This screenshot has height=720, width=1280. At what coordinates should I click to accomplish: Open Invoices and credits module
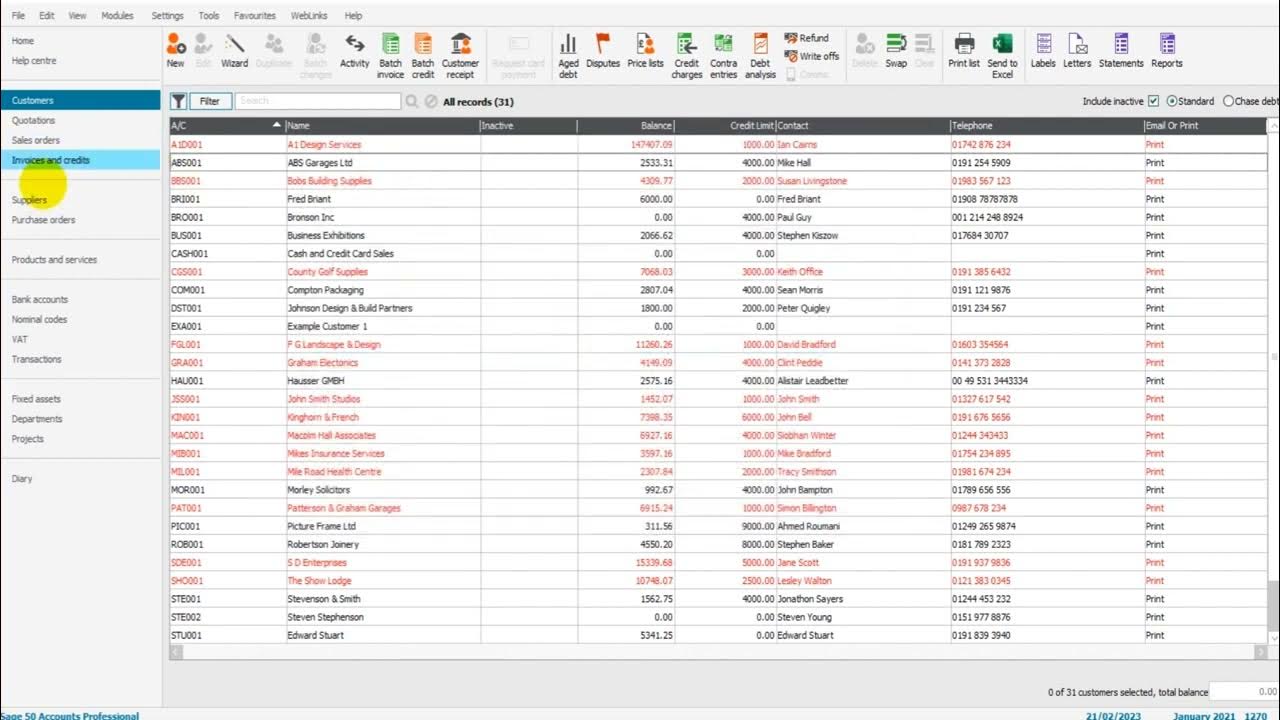(x=80, y=160)
